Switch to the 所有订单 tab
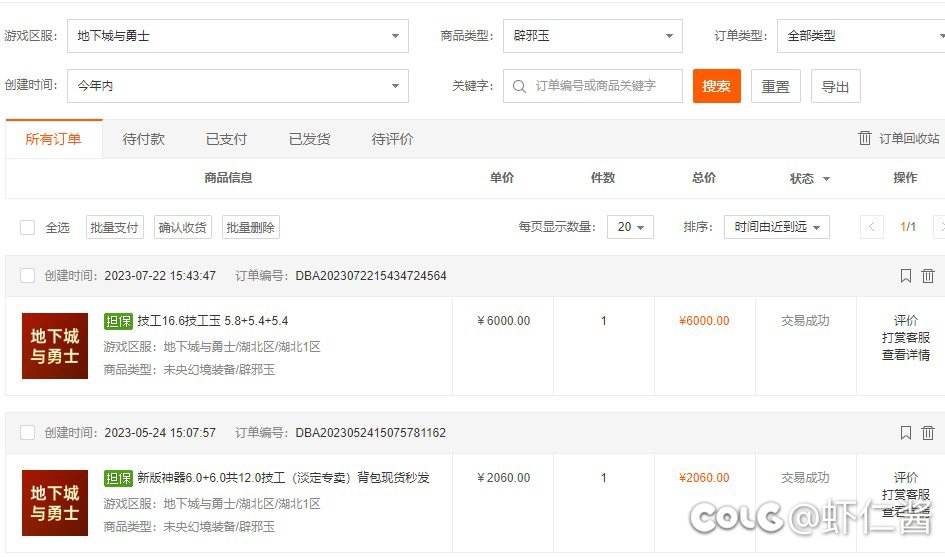 point(54,139)
